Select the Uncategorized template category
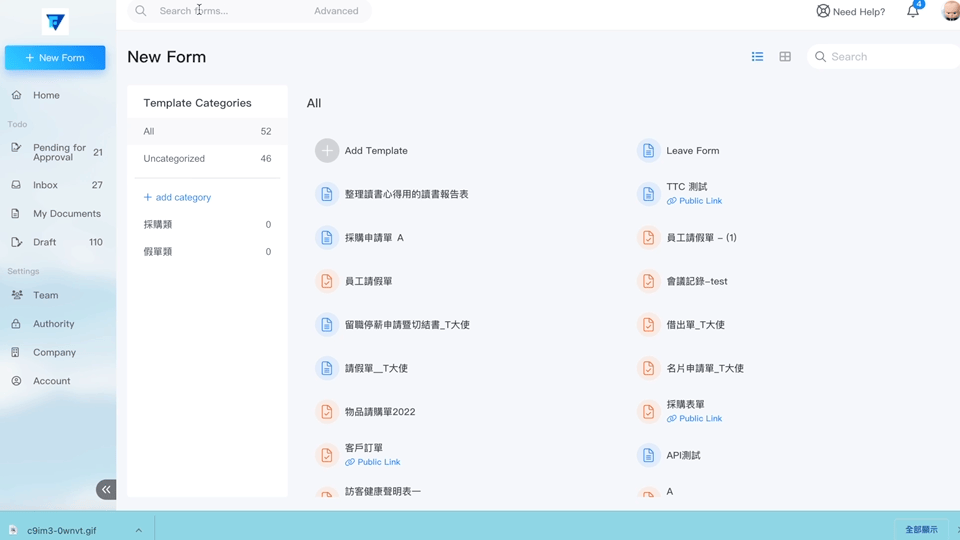The height and width of the screenshot is (540, 960). (x=174, y=159)
